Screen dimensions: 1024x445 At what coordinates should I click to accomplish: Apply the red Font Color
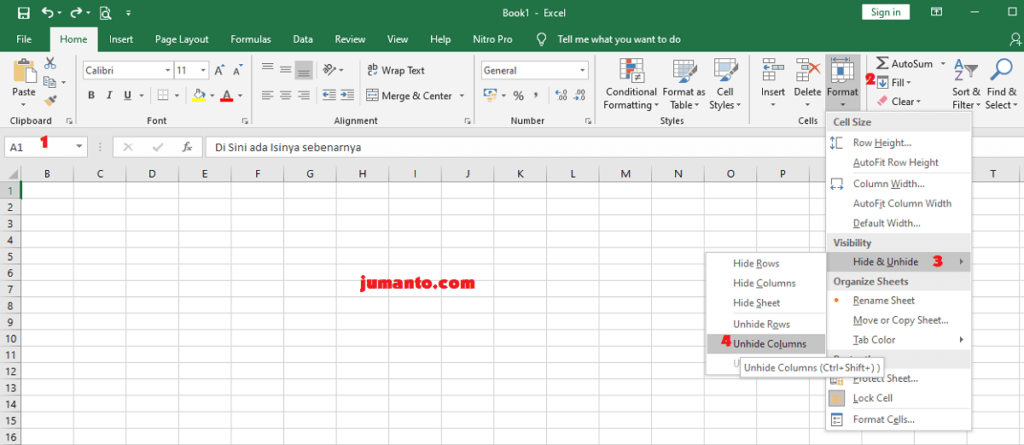tap(227, 95)
